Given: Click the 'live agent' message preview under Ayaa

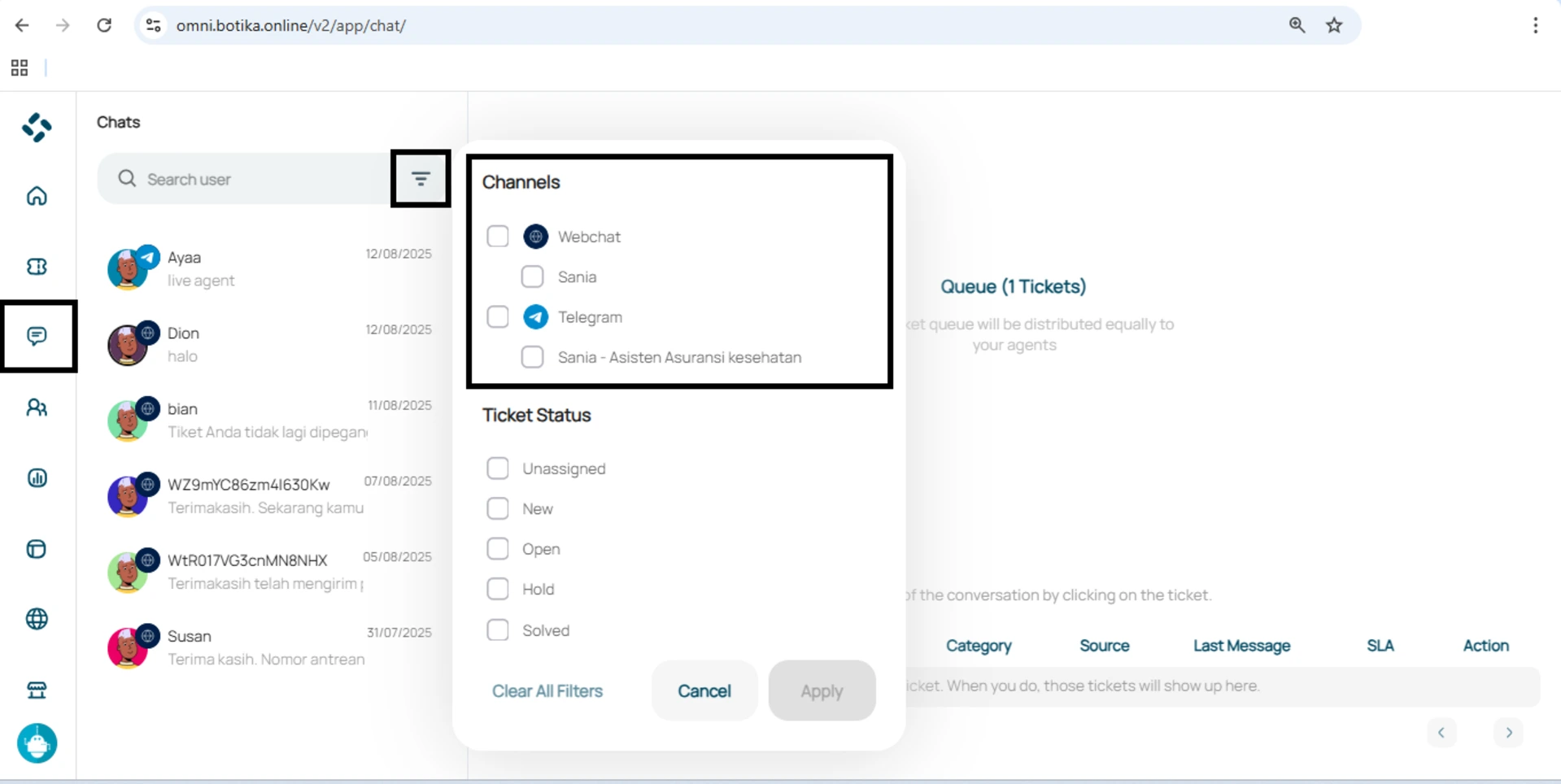Looking at the screenshot, I should click(x=201, y=281).
